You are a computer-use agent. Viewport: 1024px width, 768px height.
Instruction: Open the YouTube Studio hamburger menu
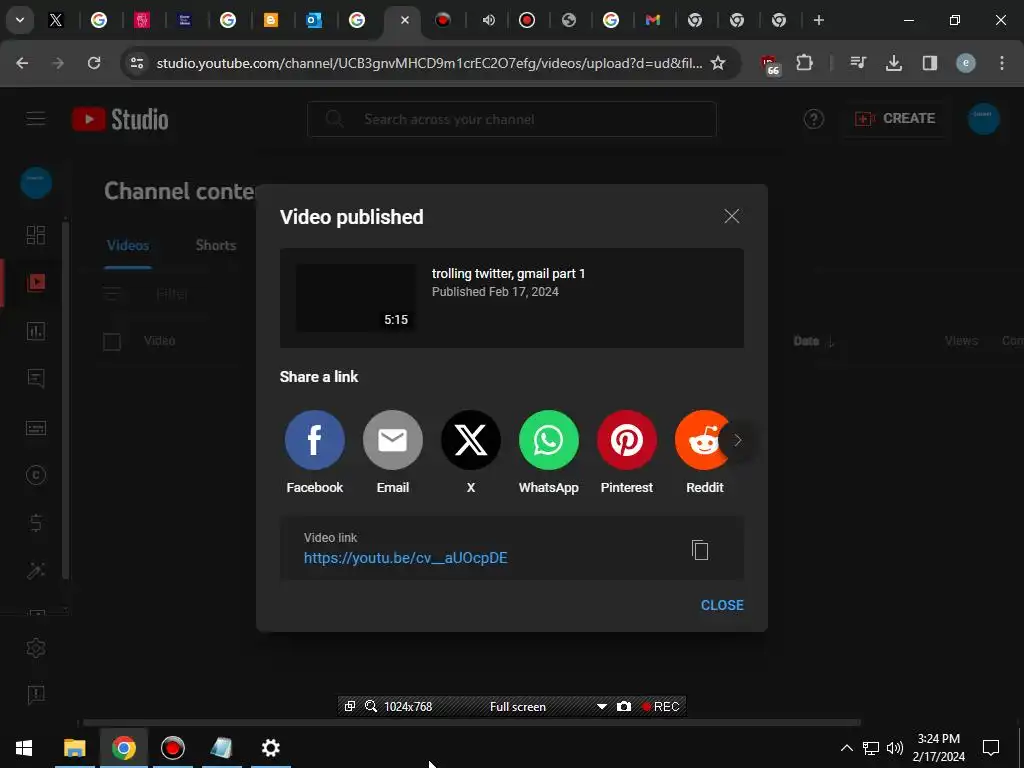(36, 119)
